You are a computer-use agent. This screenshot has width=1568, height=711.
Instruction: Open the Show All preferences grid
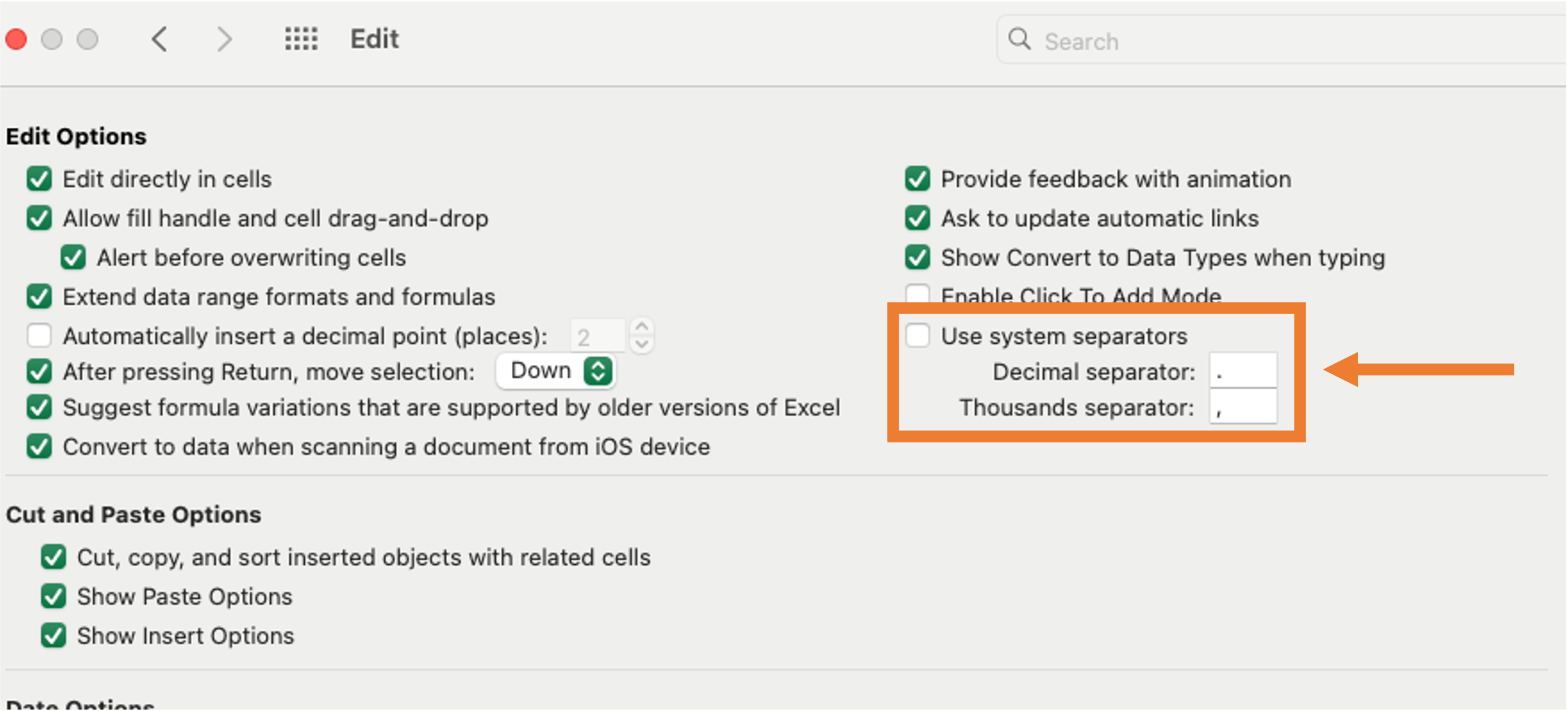pos(301,39)
